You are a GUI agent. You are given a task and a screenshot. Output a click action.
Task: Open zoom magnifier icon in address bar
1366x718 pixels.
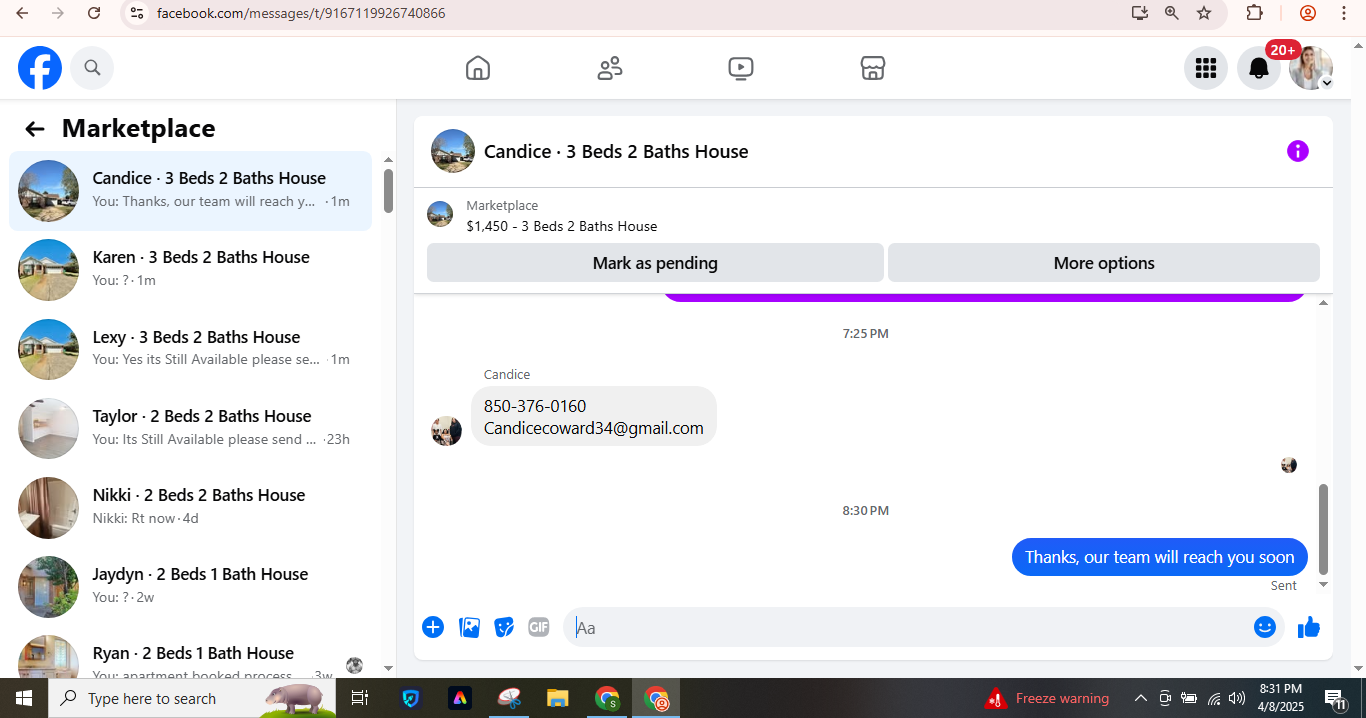[x=1171, y=13]
